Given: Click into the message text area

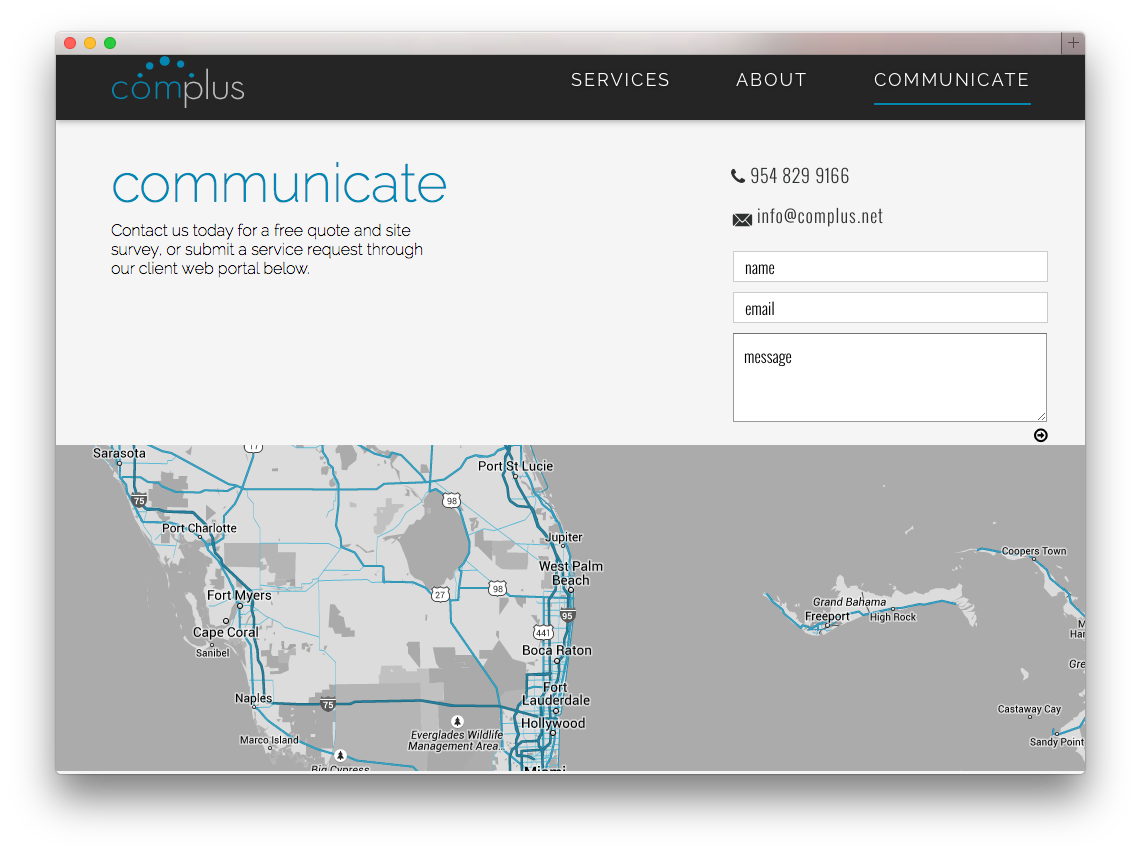Looking at the screenshot, I should click(890, 378).
